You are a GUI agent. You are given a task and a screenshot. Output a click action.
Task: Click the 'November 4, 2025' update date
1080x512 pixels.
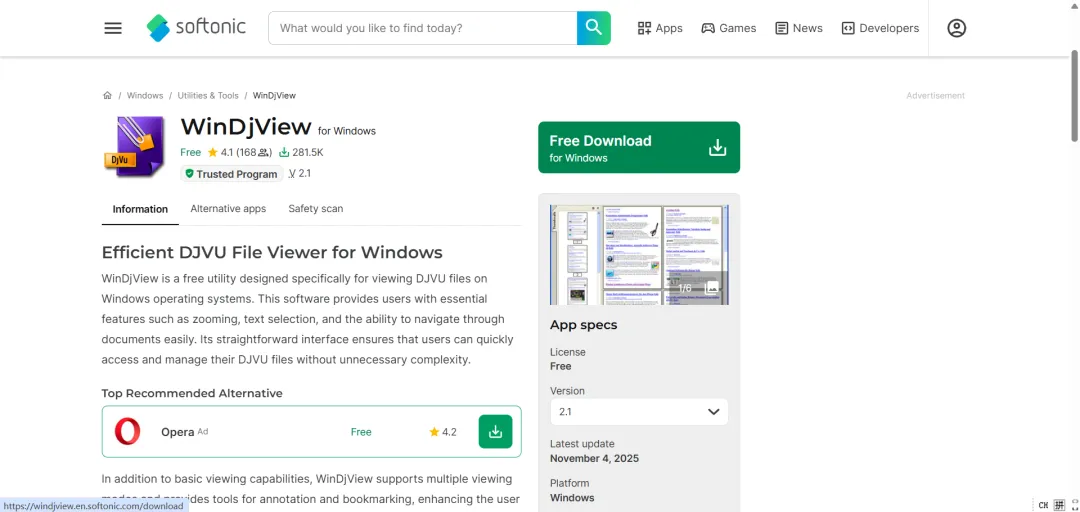tap(594, 459)
